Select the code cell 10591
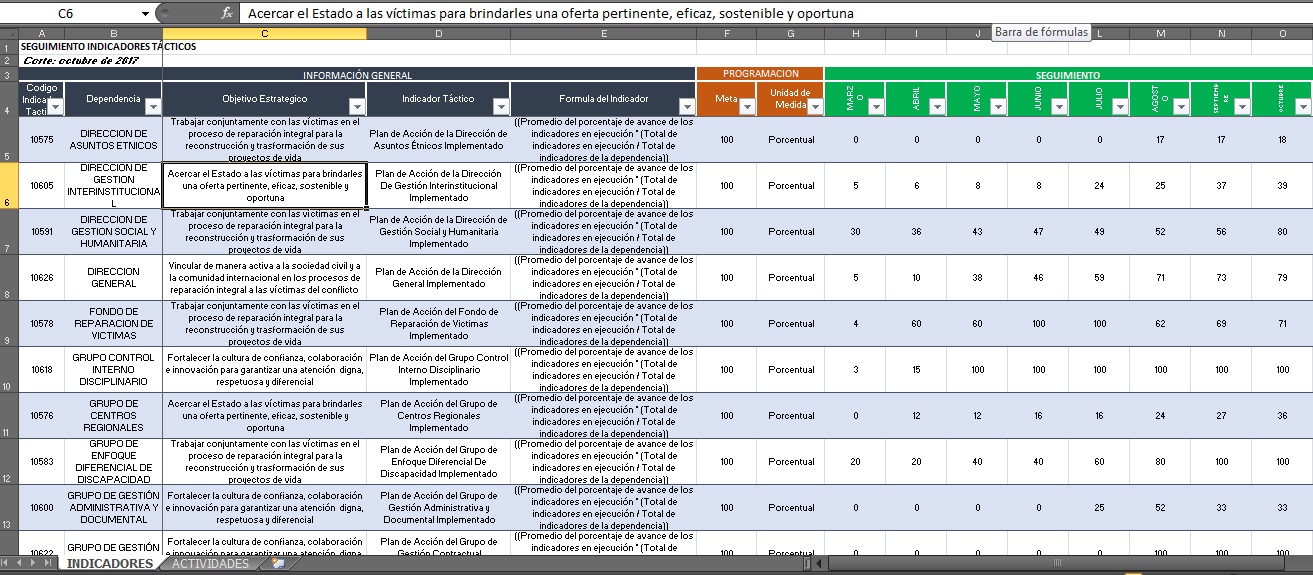 (x=42, y=231)
